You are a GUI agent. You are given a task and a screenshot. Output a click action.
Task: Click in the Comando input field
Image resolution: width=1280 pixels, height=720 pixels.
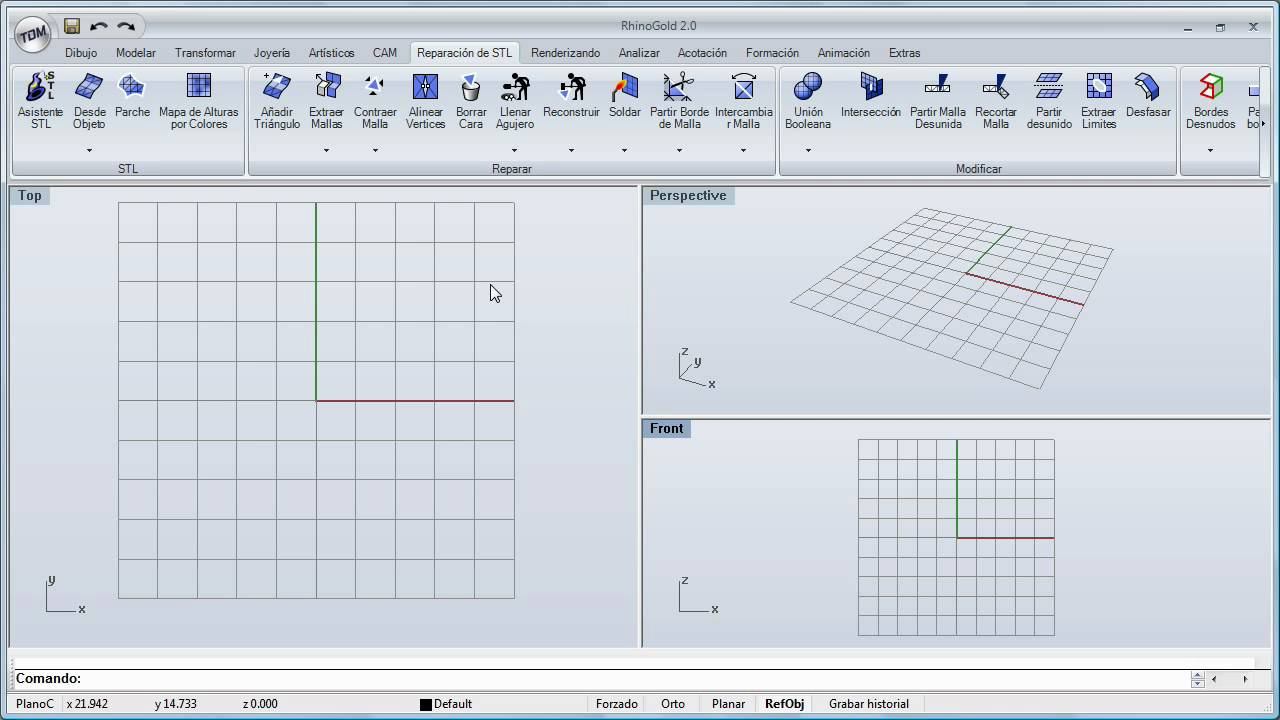[x=635, y=679]
